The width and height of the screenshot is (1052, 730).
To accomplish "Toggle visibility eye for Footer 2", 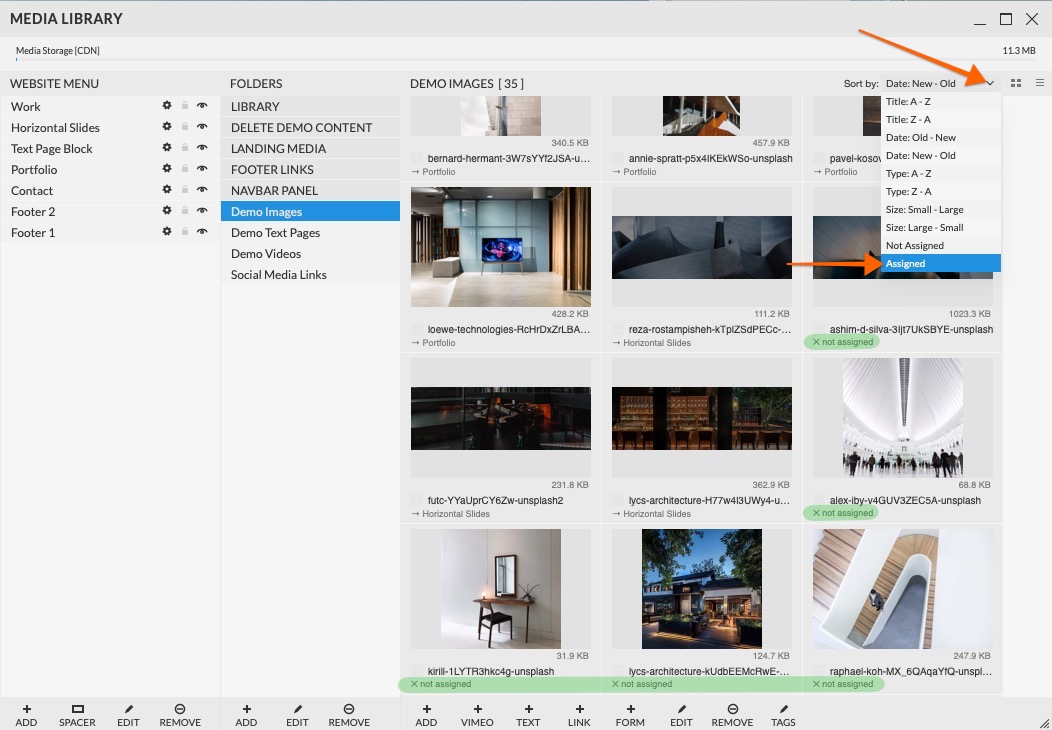I will click(202, 211).
